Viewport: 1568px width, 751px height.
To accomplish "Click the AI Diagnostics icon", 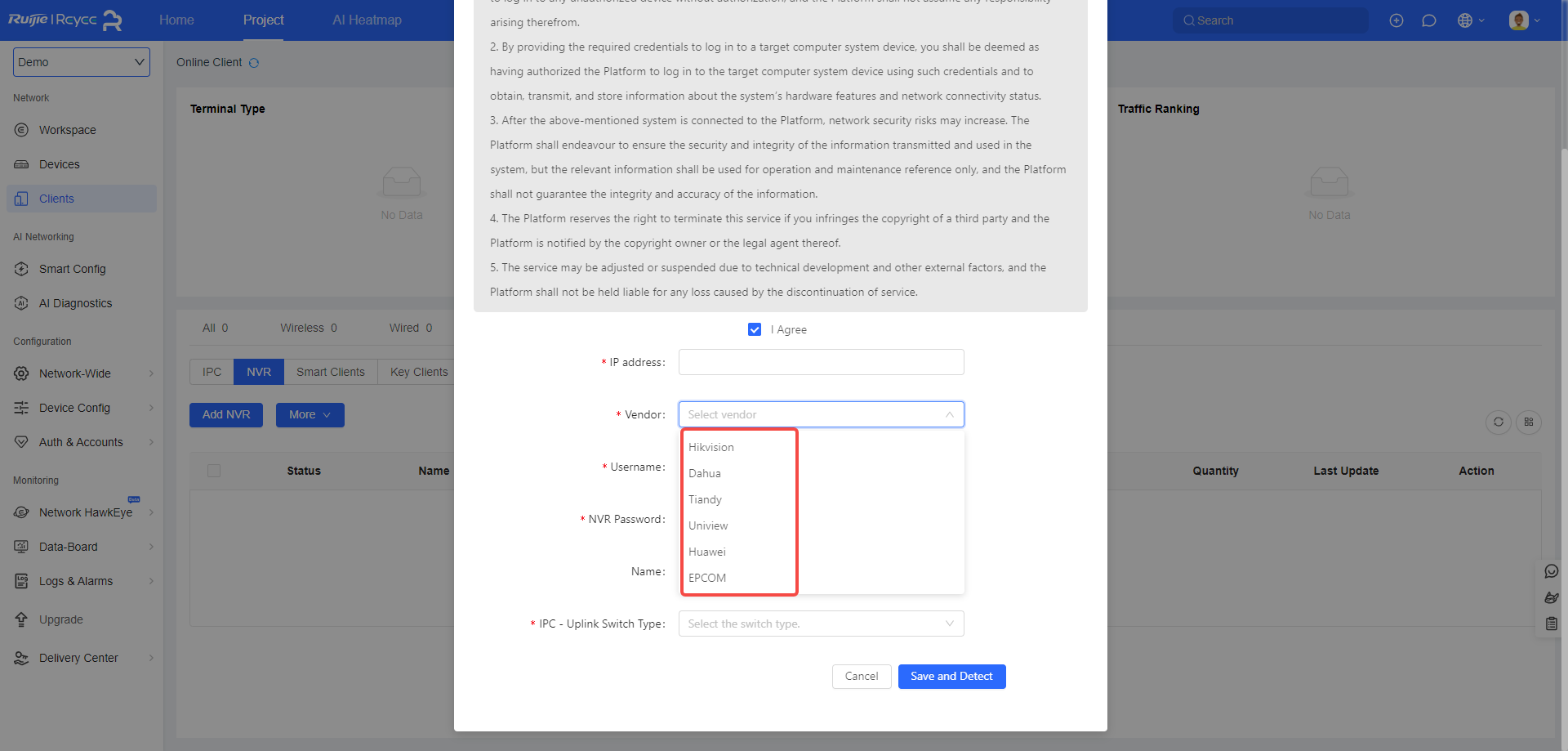I will click(x=22, y=303).
